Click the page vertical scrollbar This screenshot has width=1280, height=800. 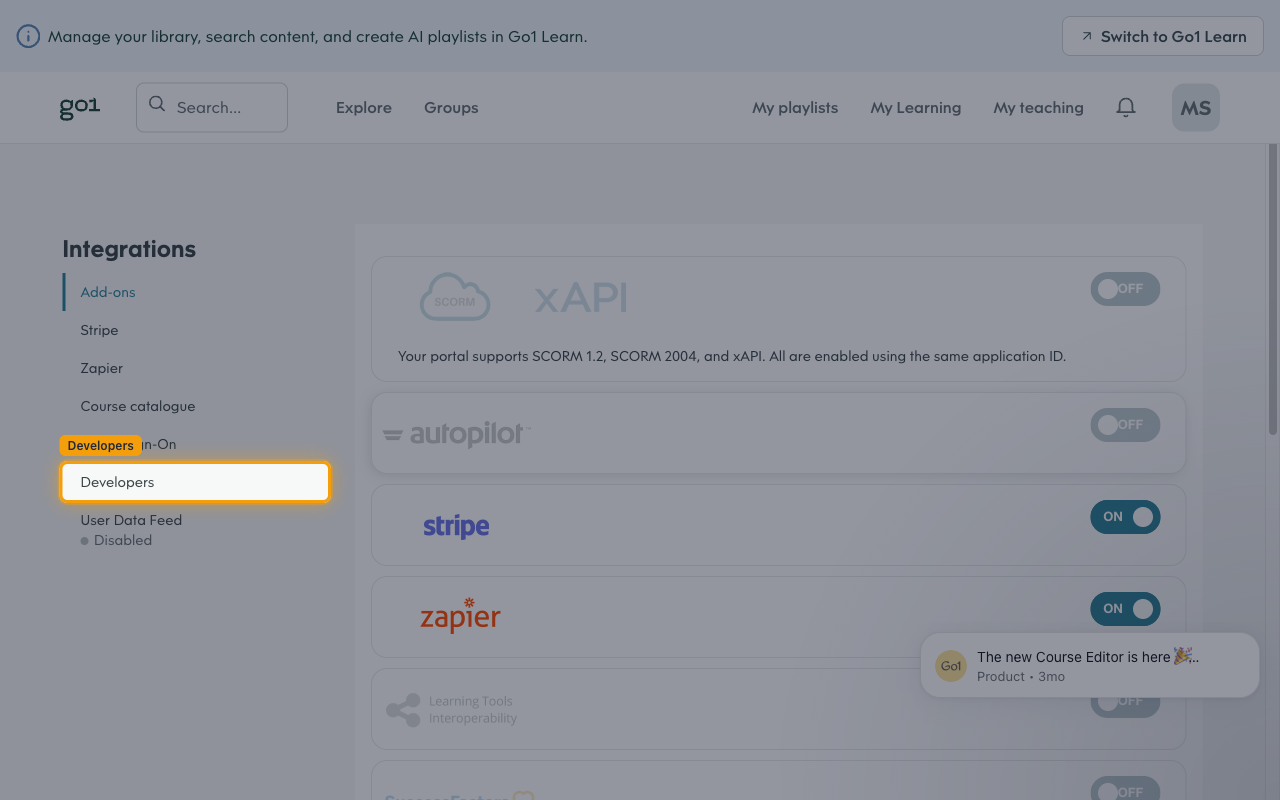click(x=1273, y=290)
